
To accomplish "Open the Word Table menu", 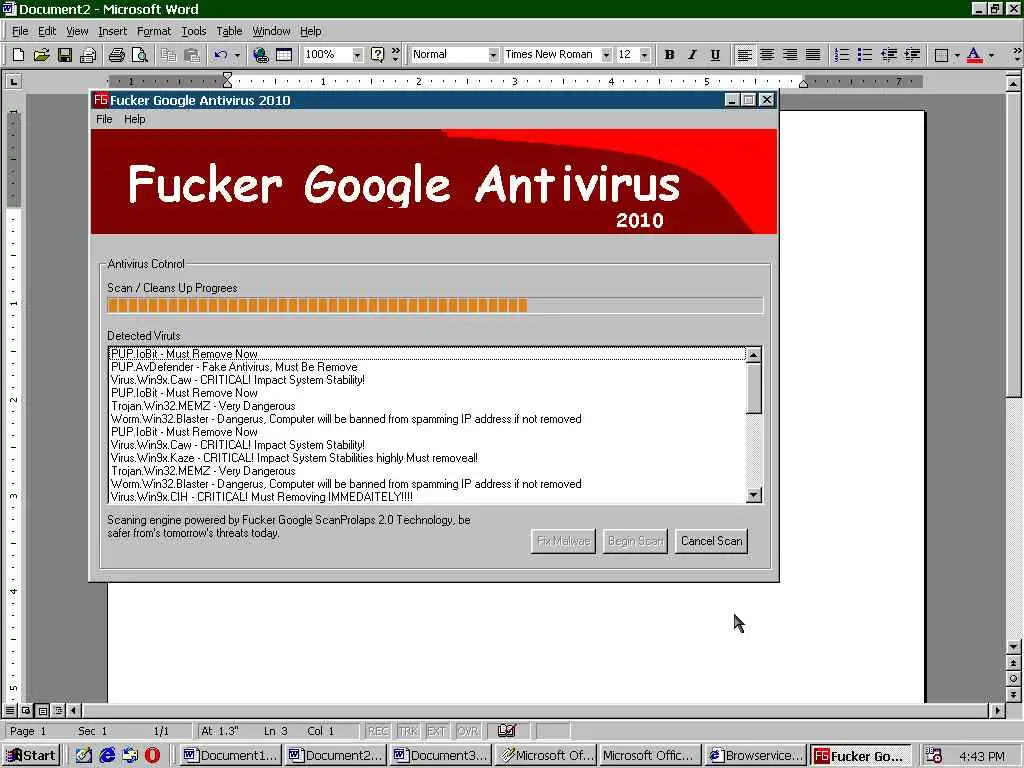I will point(229,31).
